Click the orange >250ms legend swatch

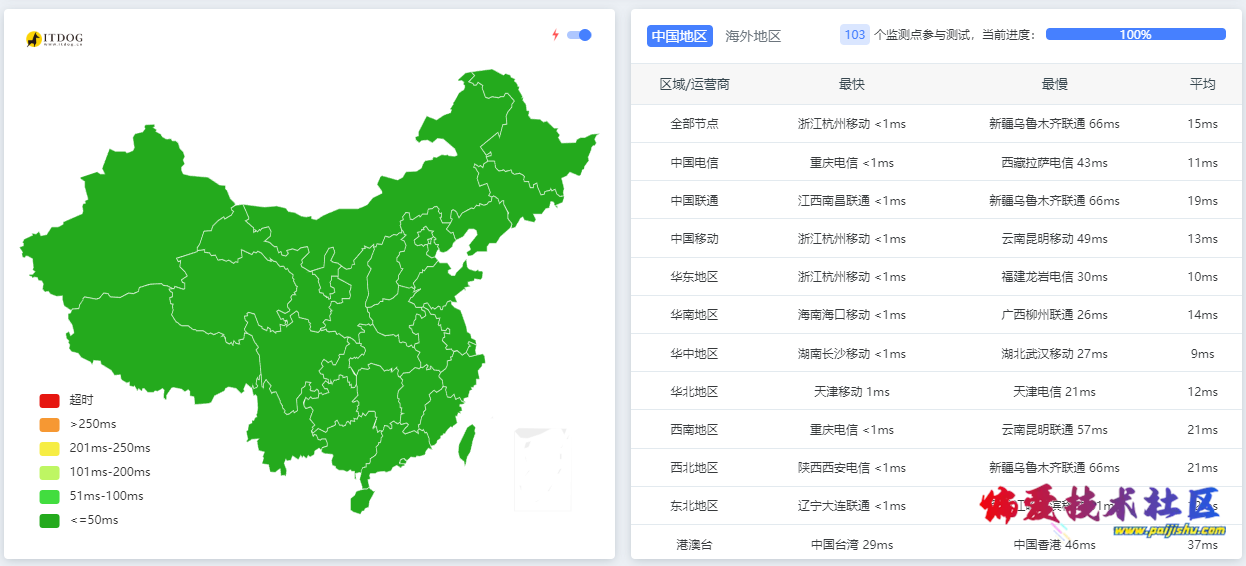pos(50,424)
